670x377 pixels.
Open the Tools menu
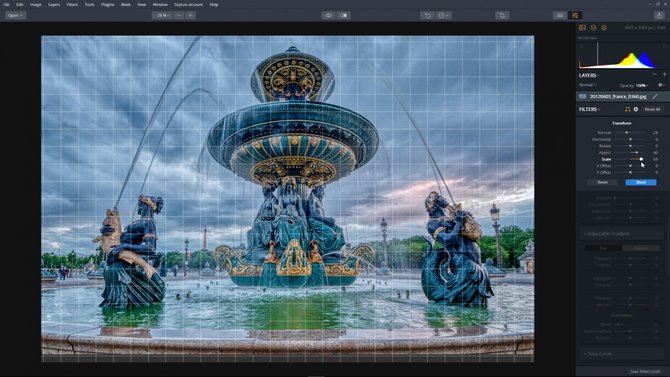click(x=89, y=5)
